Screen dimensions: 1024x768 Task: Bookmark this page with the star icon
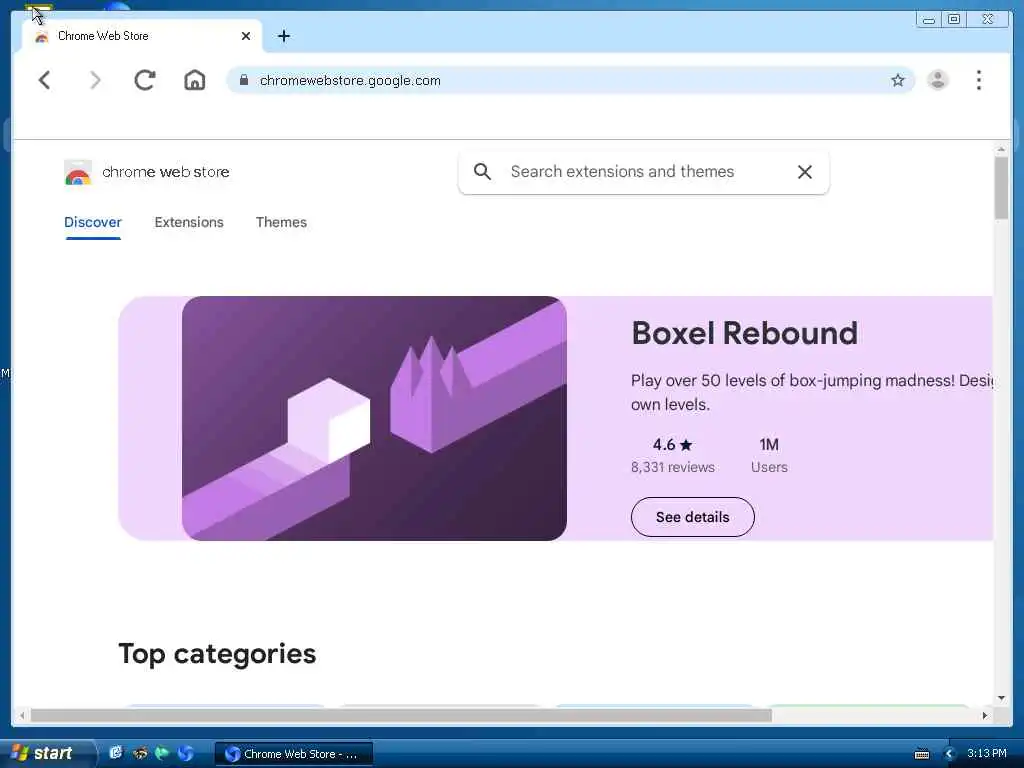tap(898, 80)
